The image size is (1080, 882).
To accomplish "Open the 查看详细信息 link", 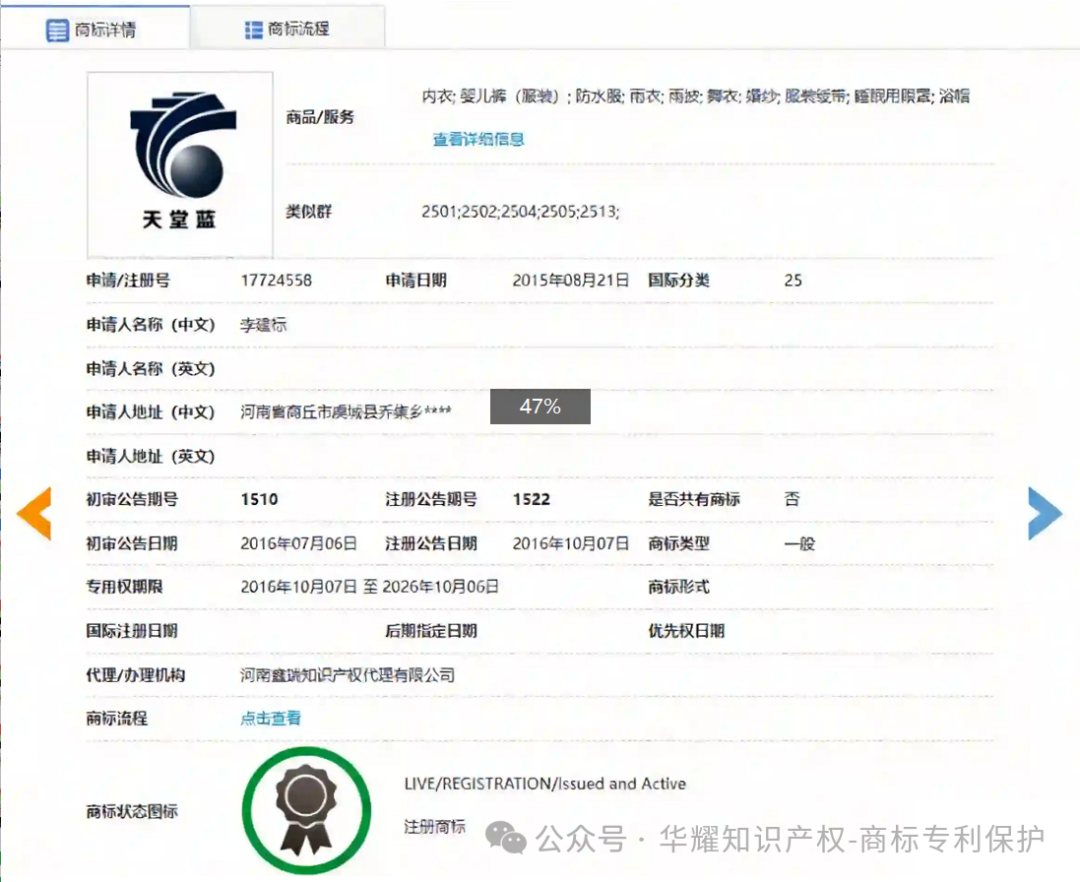I will coord(478,139).
